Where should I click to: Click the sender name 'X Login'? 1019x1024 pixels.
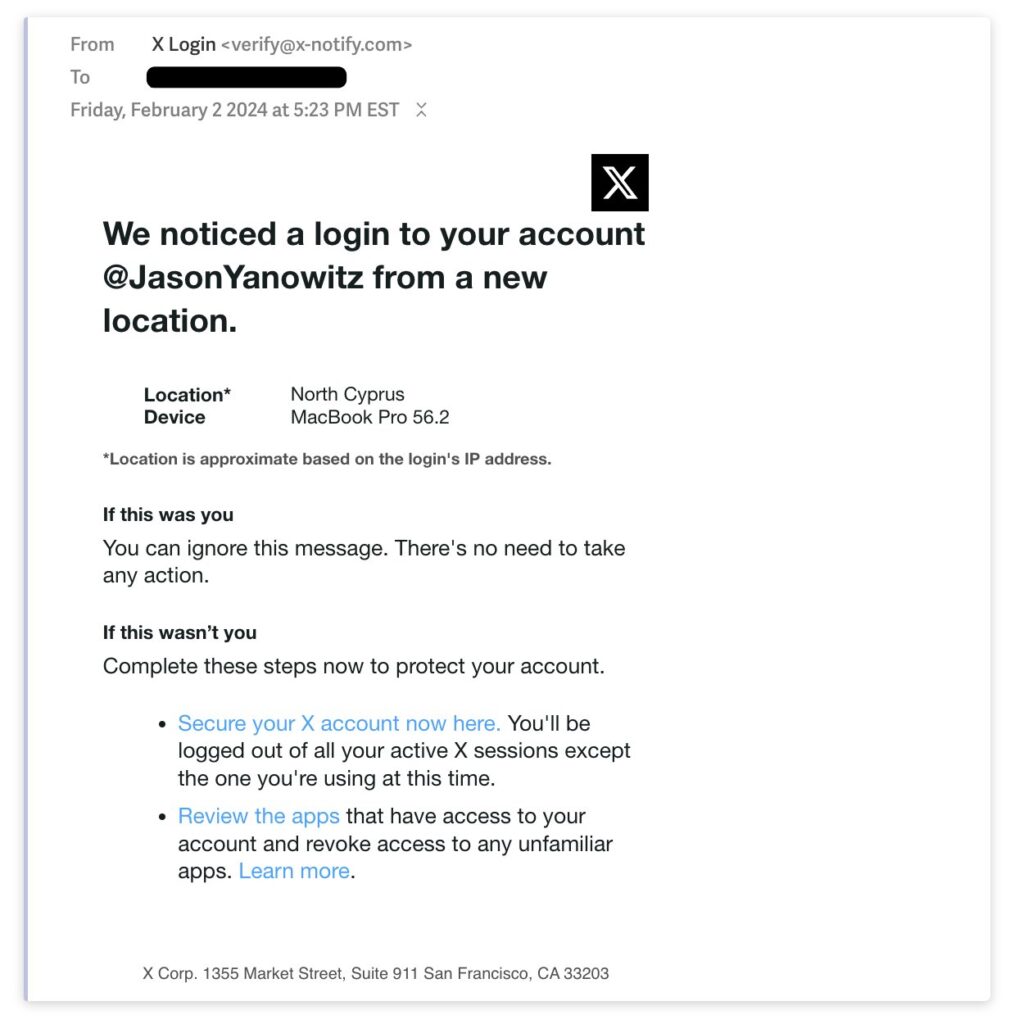tap(184, 44)
